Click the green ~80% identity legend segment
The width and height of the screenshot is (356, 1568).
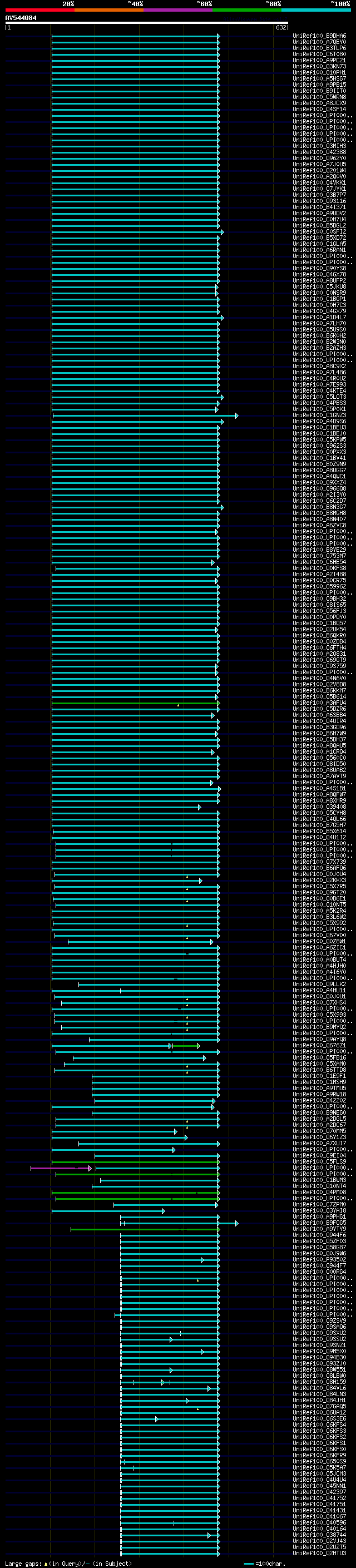coord(247,10)
